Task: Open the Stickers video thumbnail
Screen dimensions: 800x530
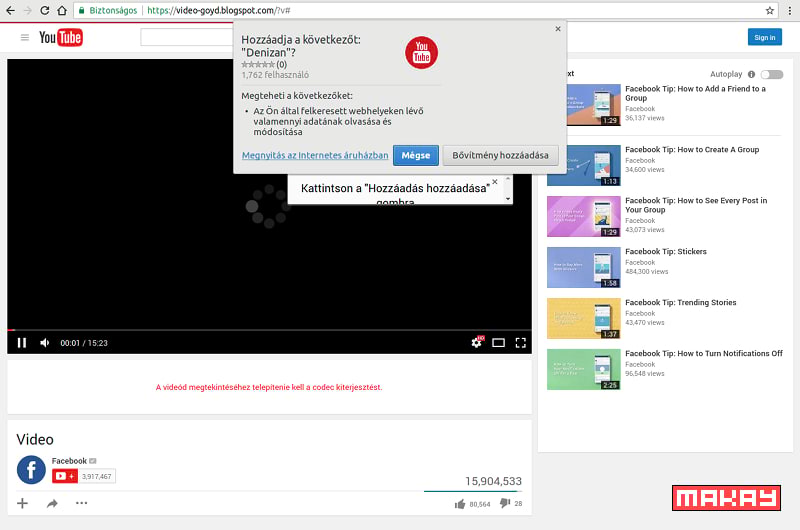Action: click(x=584, y=267)
